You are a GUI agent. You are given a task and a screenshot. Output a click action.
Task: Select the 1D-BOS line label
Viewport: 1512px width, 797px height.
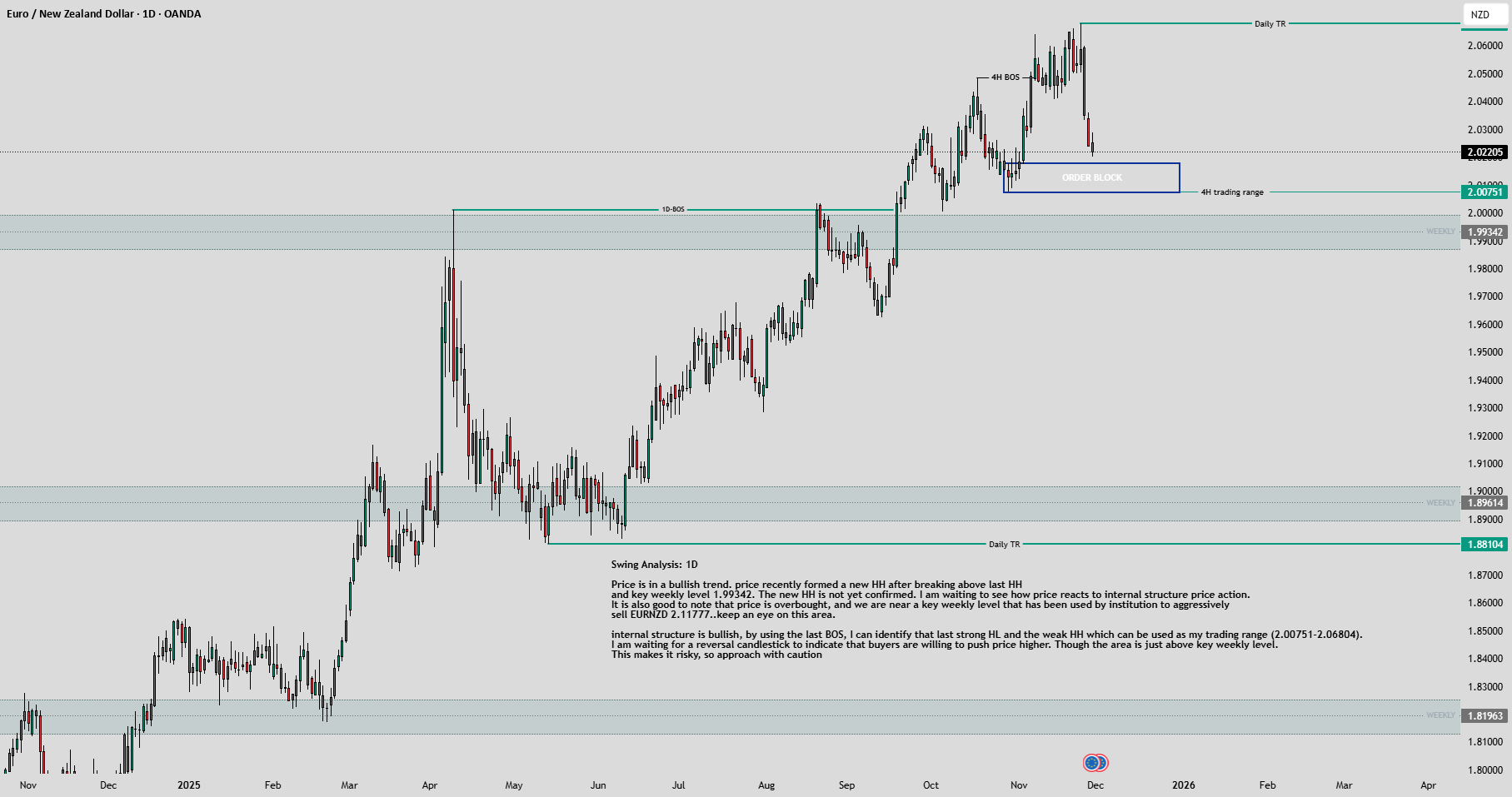(x=673, y=209)
